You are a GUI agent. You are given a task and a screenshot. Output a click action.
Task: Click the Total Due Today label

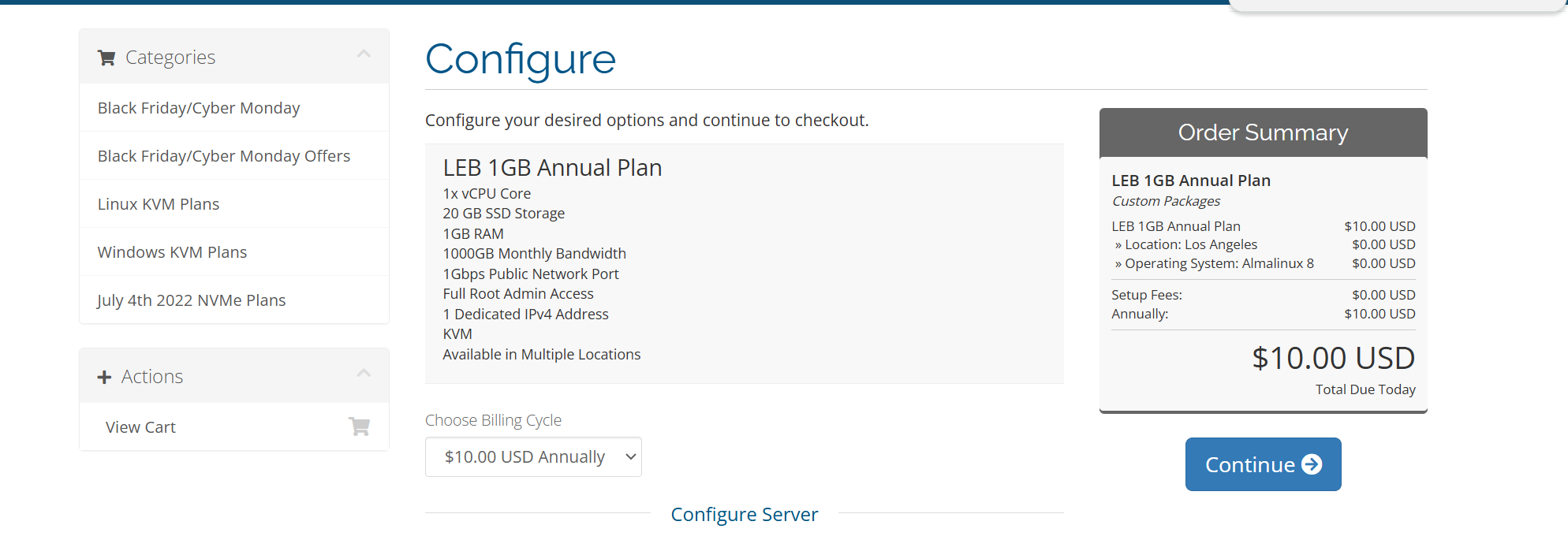(1365, 389)
